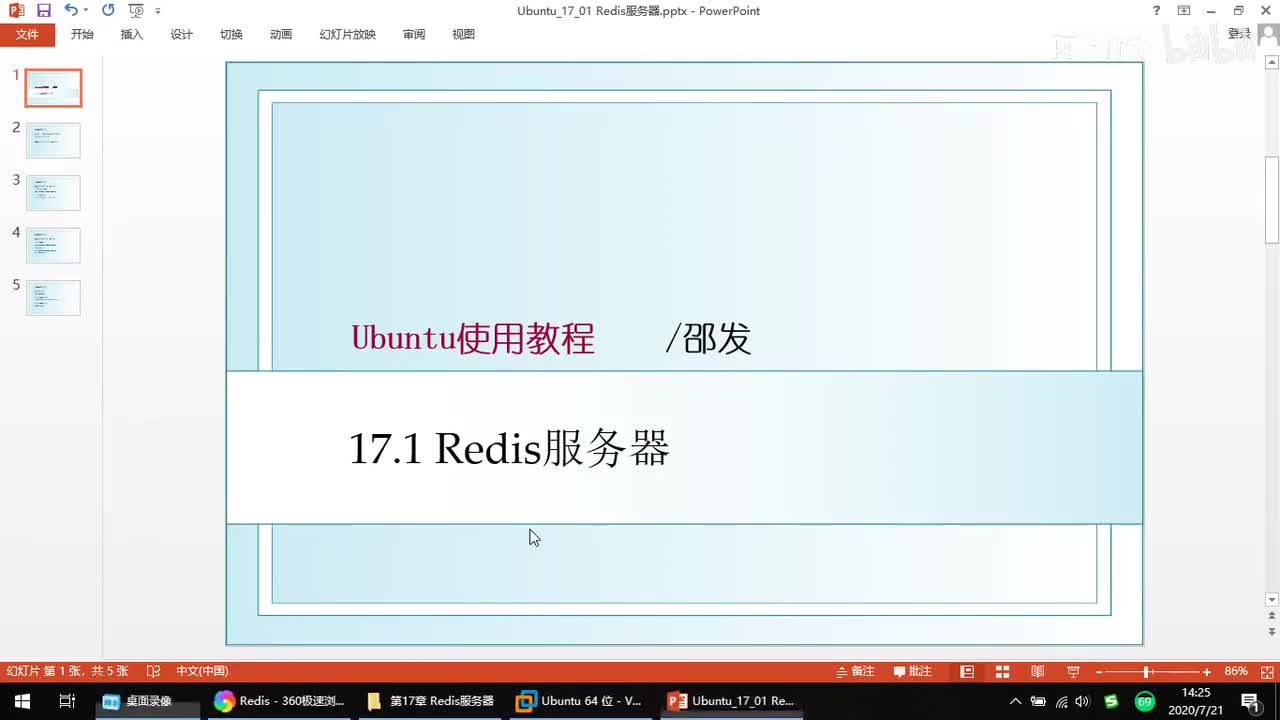The width and height of the screenshot is (1280, 720).
Task: Switch to the 幻灯片放映 ribbon tab
Action: [x=348, y=34]
